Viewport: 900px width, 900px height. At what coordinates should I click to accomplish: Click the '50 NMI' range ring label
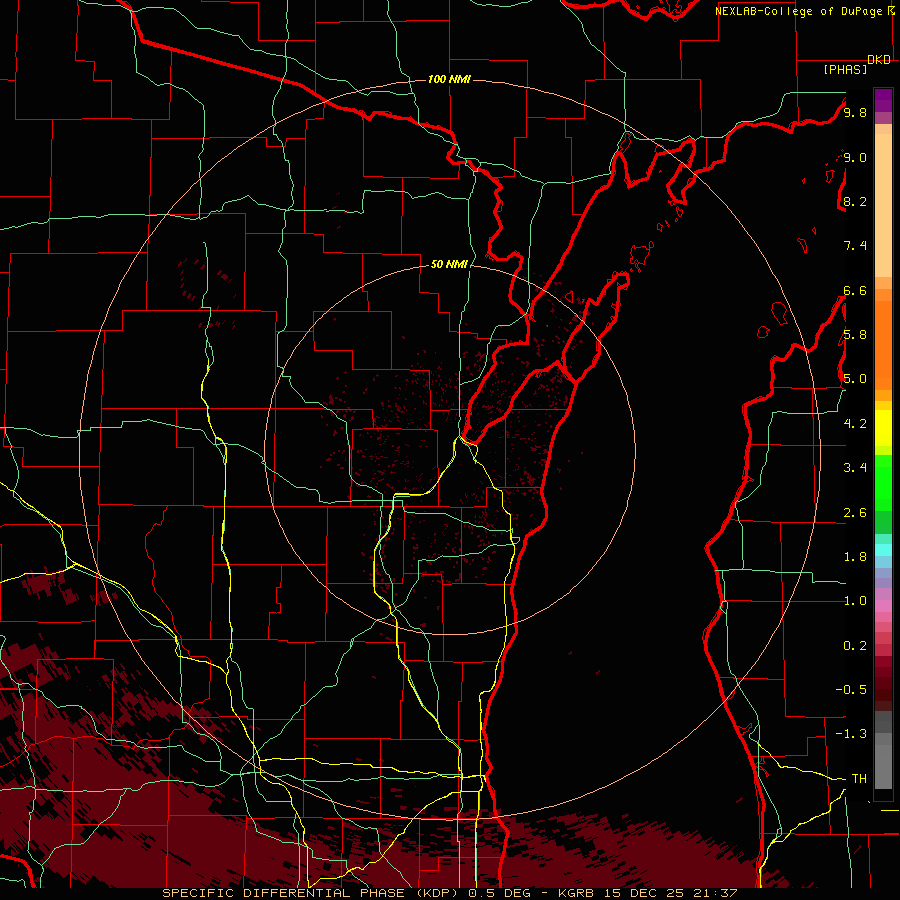point(449,264)
